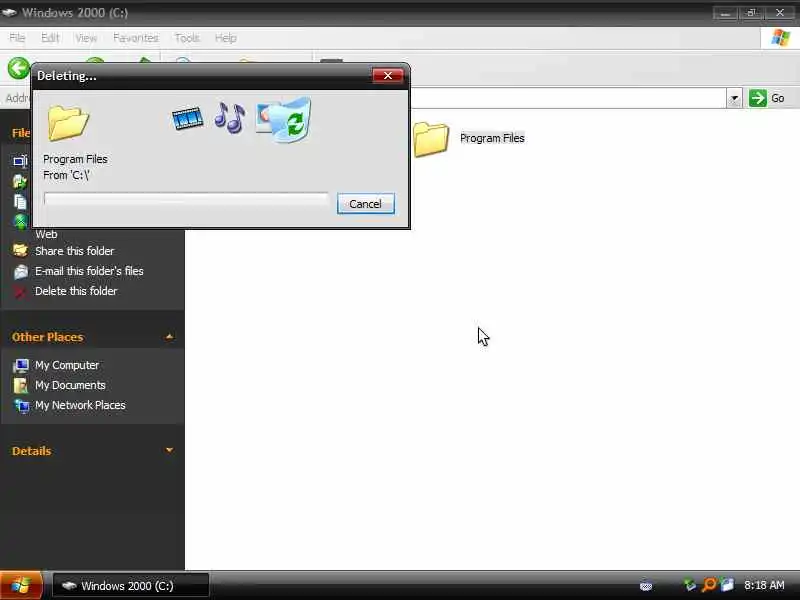The height and width of the screenshot is (600, 800).
Task: Click the Windows flag logo in menu bar
Action: 780,38
